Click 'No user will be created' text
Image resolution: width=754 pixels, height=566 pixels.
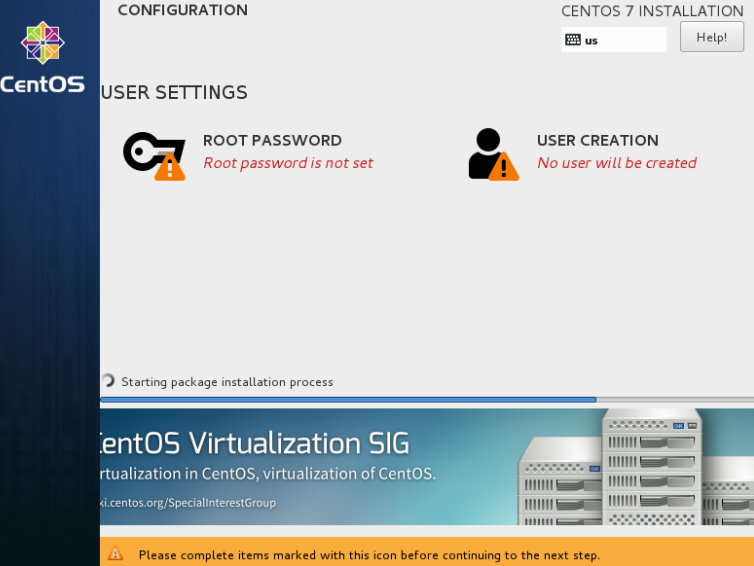617,163
